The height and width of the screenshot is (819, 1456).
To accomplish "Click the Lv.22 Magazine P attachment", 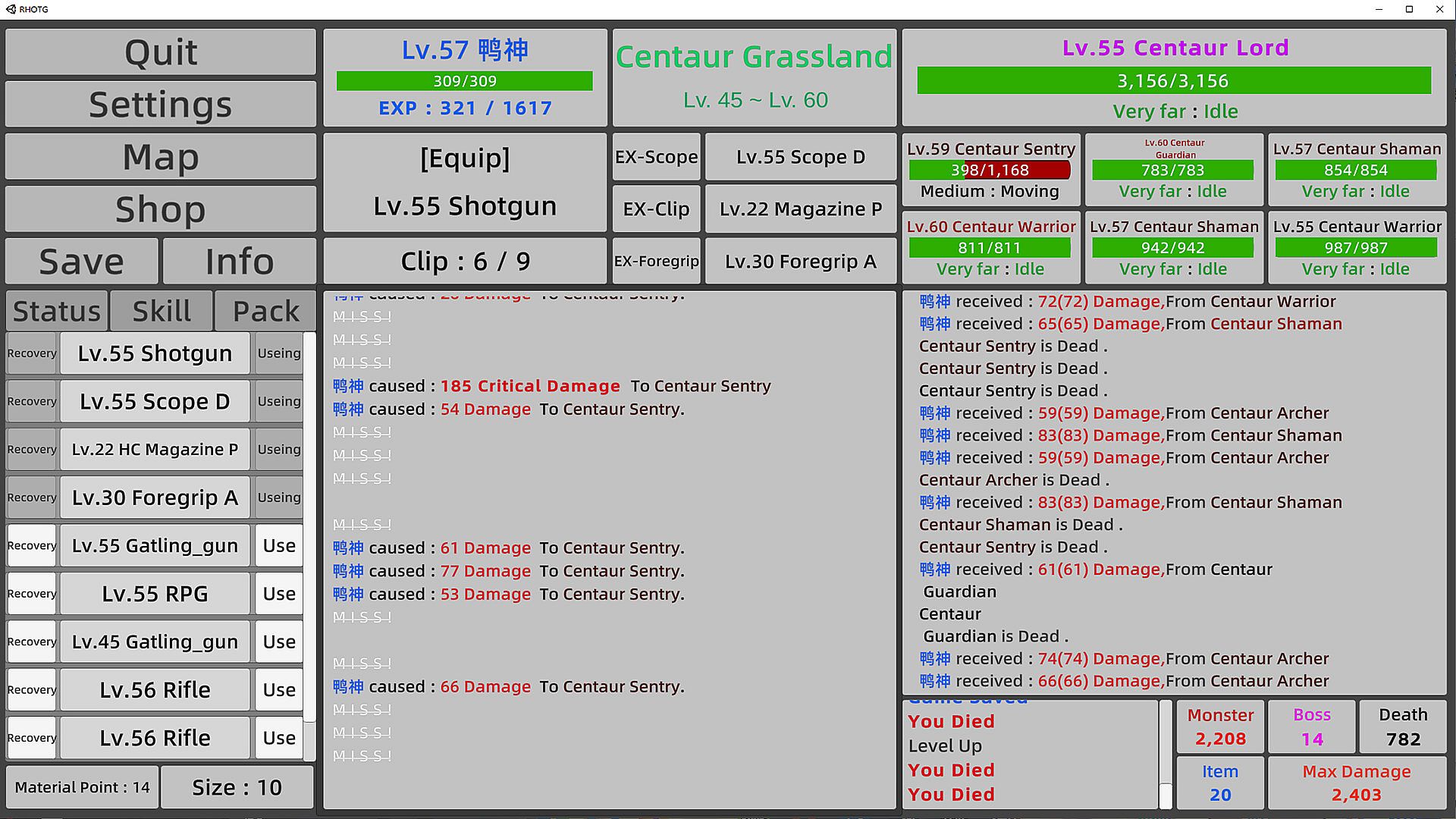I will point(800,209).
